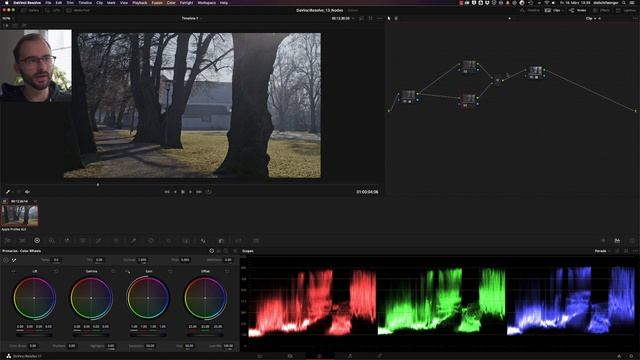
Task: Open the Color Warper palette
Action: [x=116, y=241]
